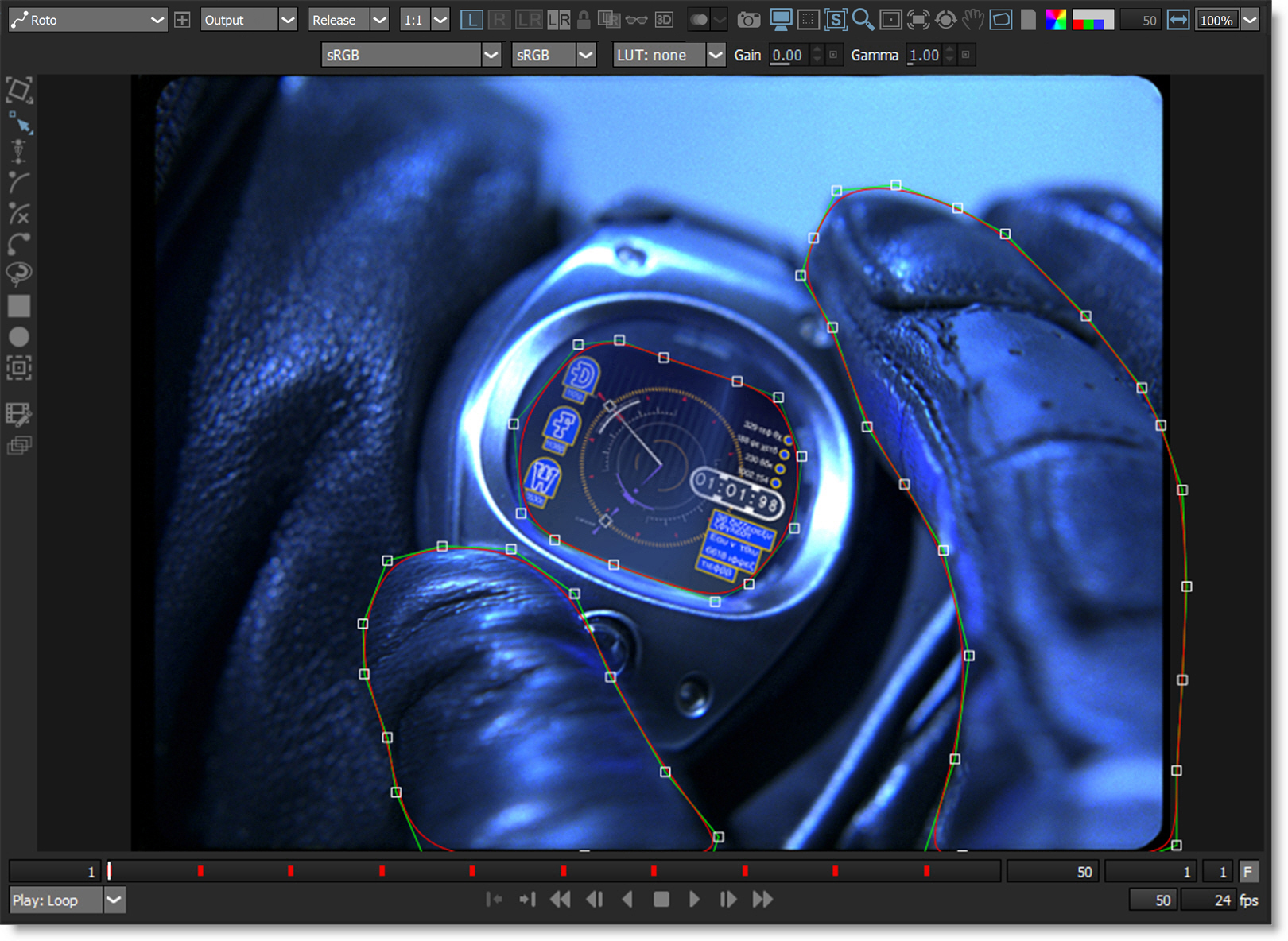Click the Gamma value field
The height and width of the screenshot is (941, 1288).
point(924,55)
